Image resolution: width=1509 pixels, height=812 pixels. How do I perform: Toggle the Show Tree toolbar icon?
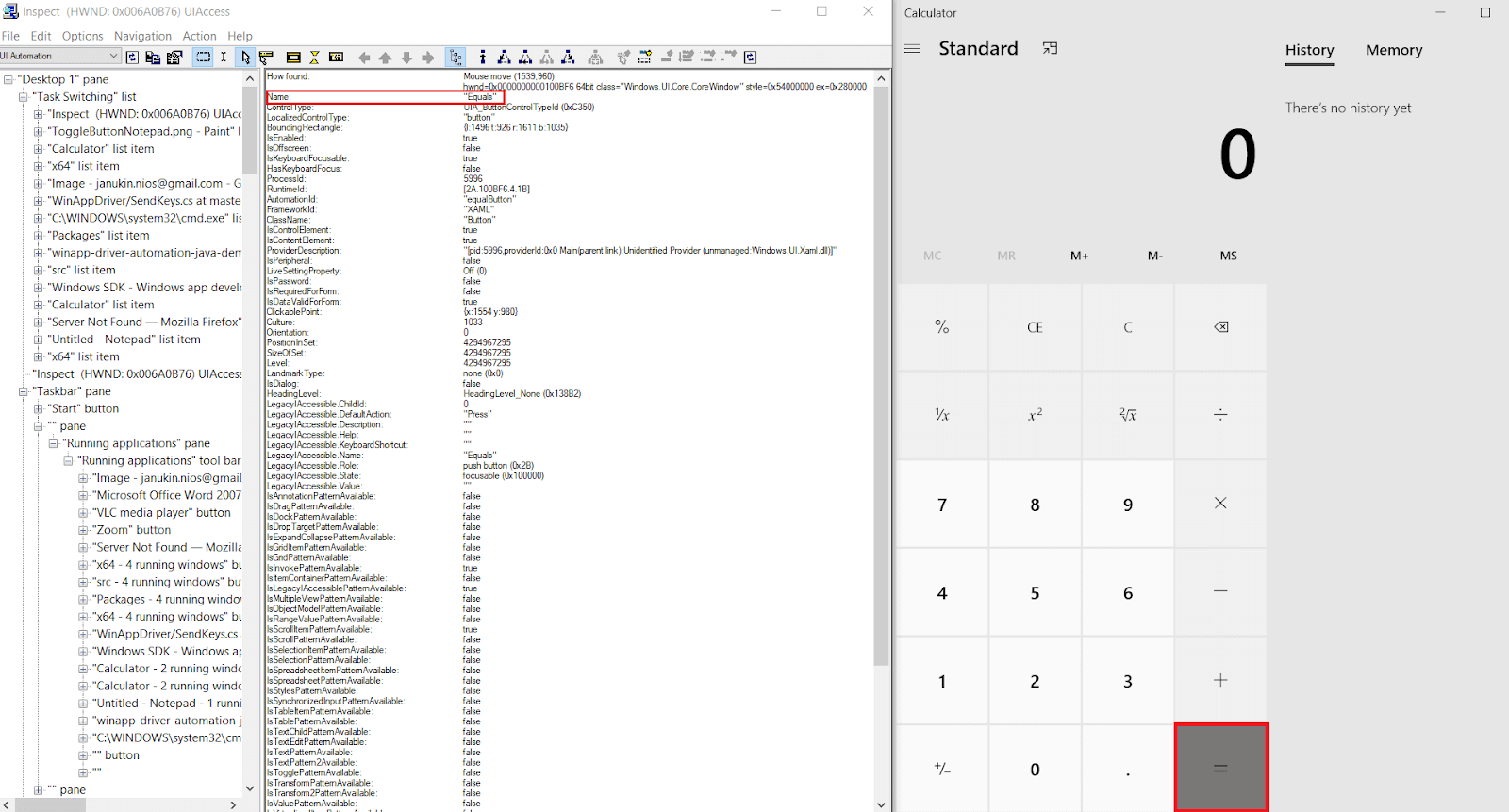(x=456, y=58)
